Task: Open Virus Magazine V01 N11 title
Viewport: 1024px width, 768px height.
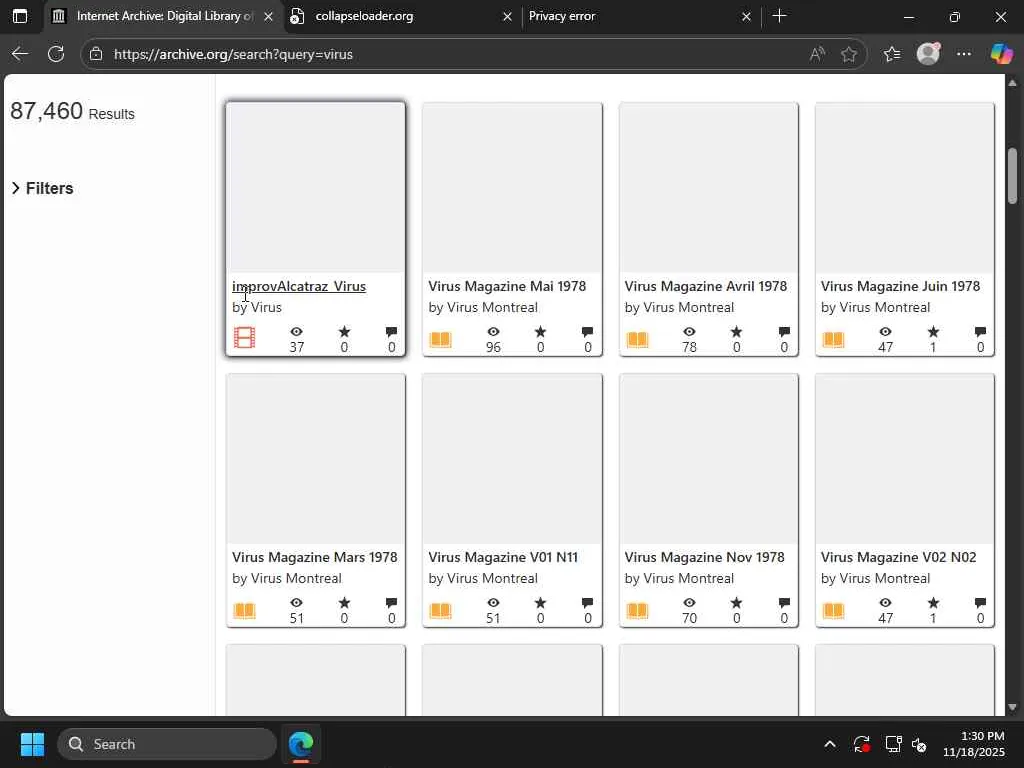Action: [503, 557]
